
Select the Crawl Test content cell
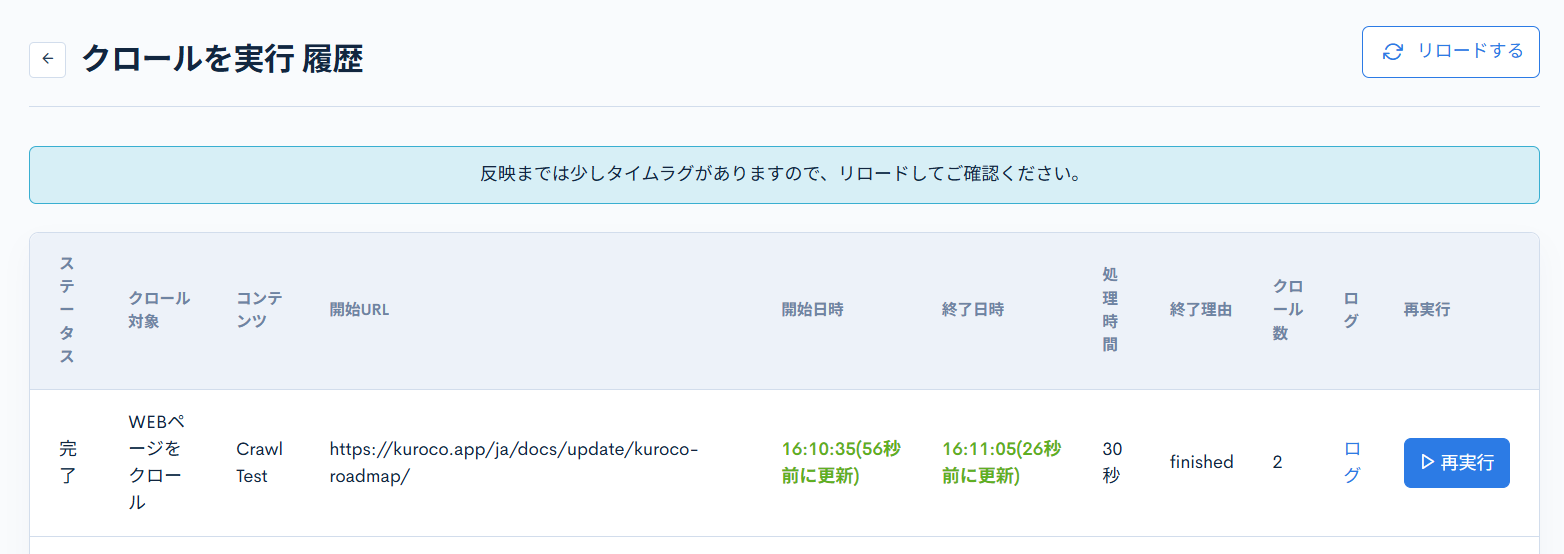(260, 462)
